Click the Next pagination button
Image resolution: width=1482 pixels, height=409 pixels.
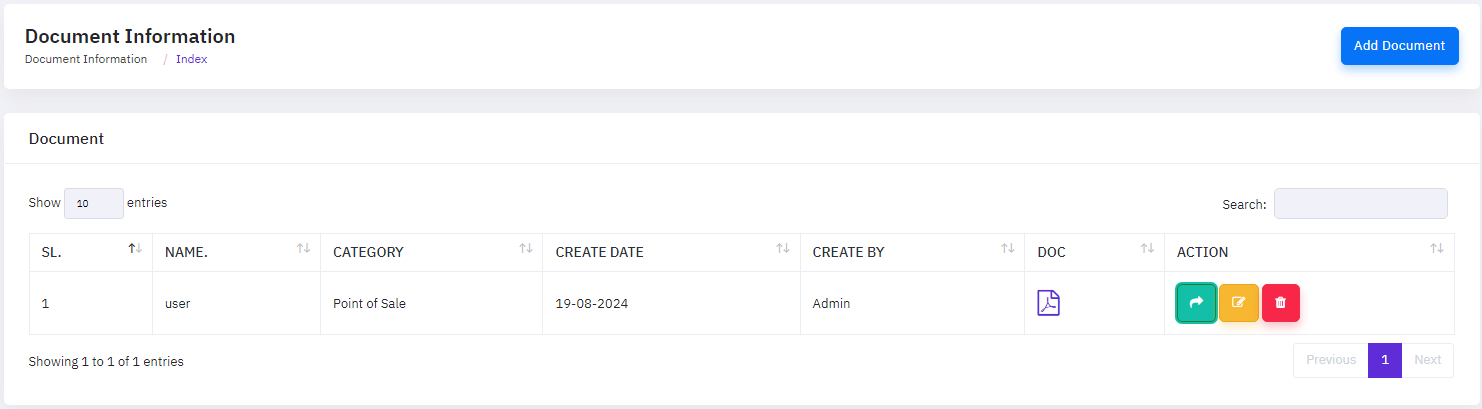coord(1427,360)
